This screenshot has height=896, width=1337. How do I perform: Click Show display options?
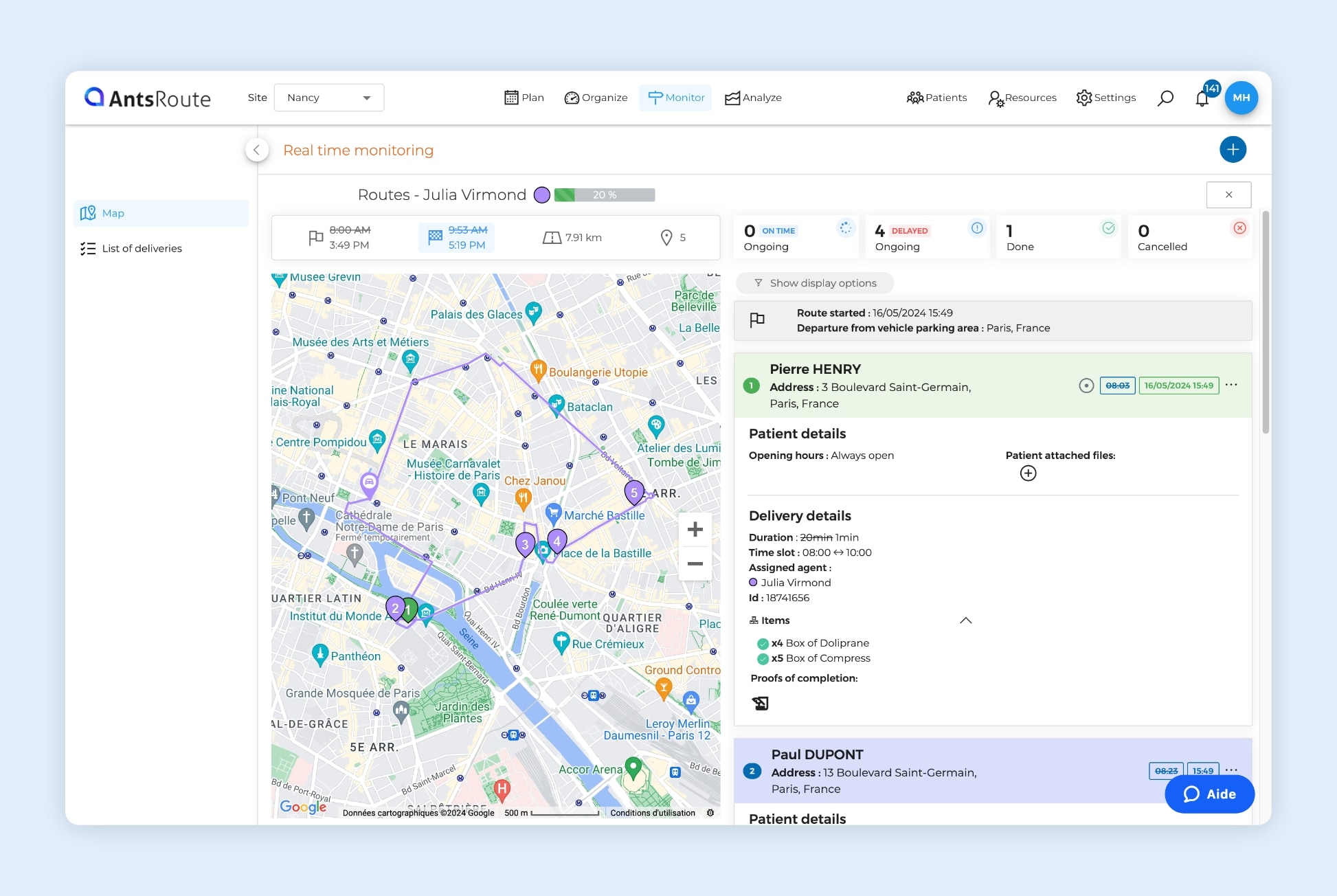tap(815, 282)
